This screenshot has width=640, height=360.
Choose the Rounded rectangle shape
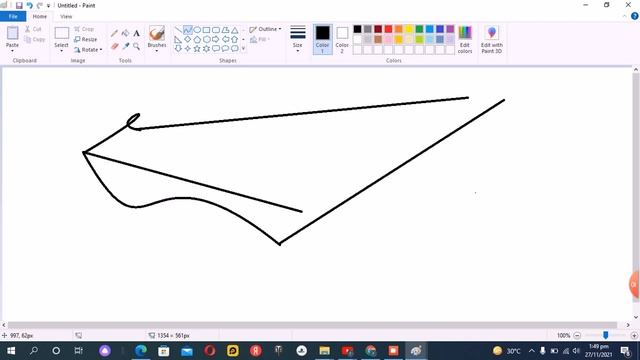coord(216,30)
